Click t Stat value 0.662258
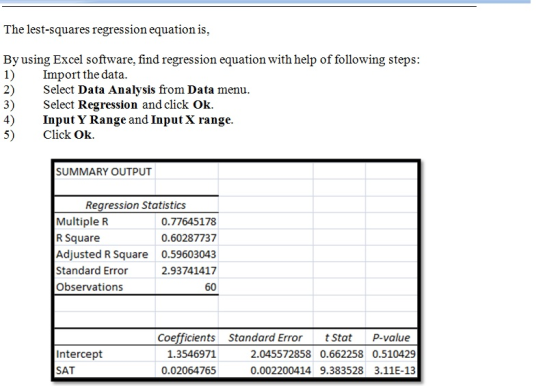The width and height of the screenshot is (560, 386). point(341,354)
